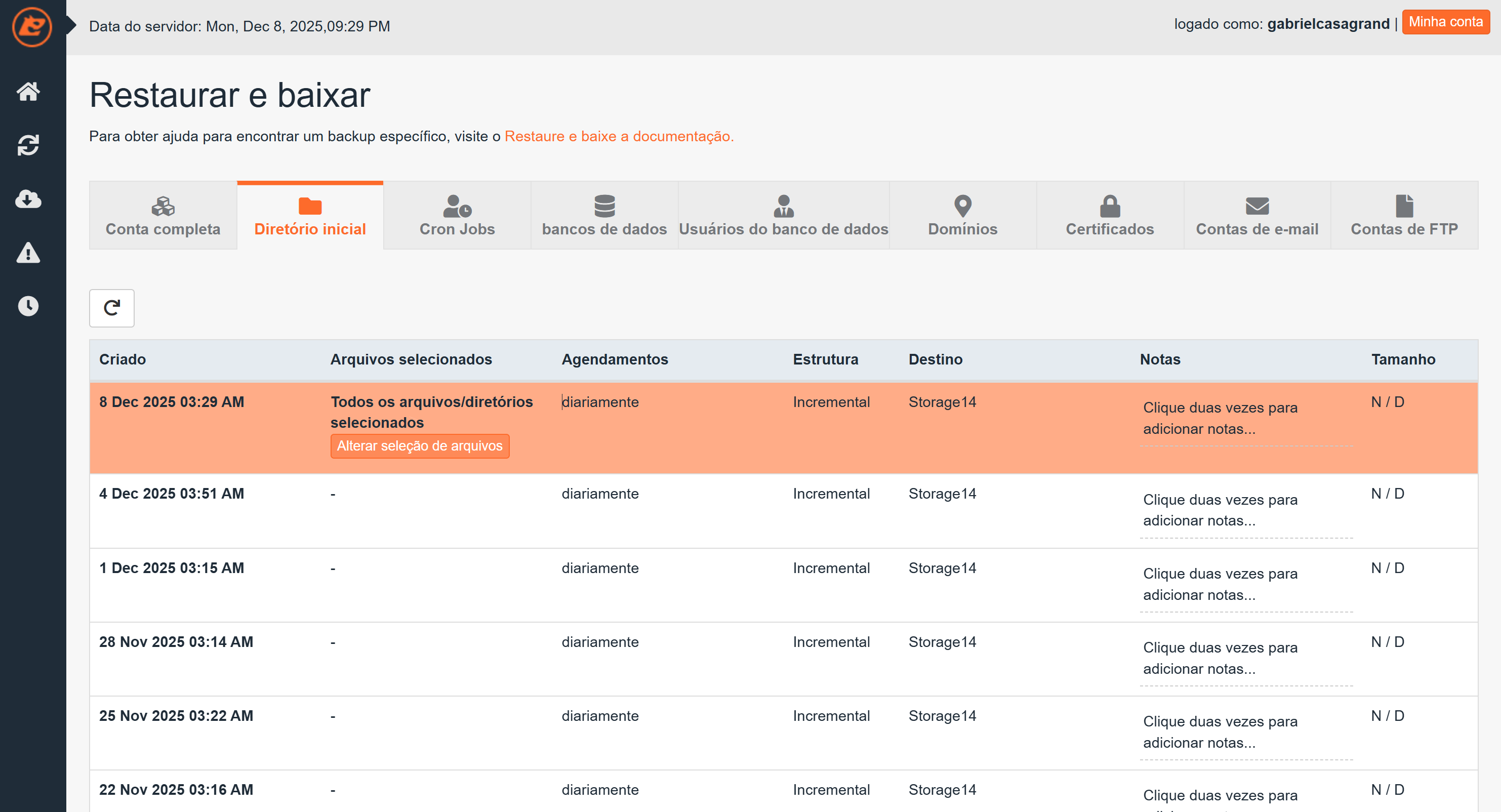This screenshot has height=812, width=1501.
Task: Open the home icon in sidebar
Action: [x=28, y=92]
